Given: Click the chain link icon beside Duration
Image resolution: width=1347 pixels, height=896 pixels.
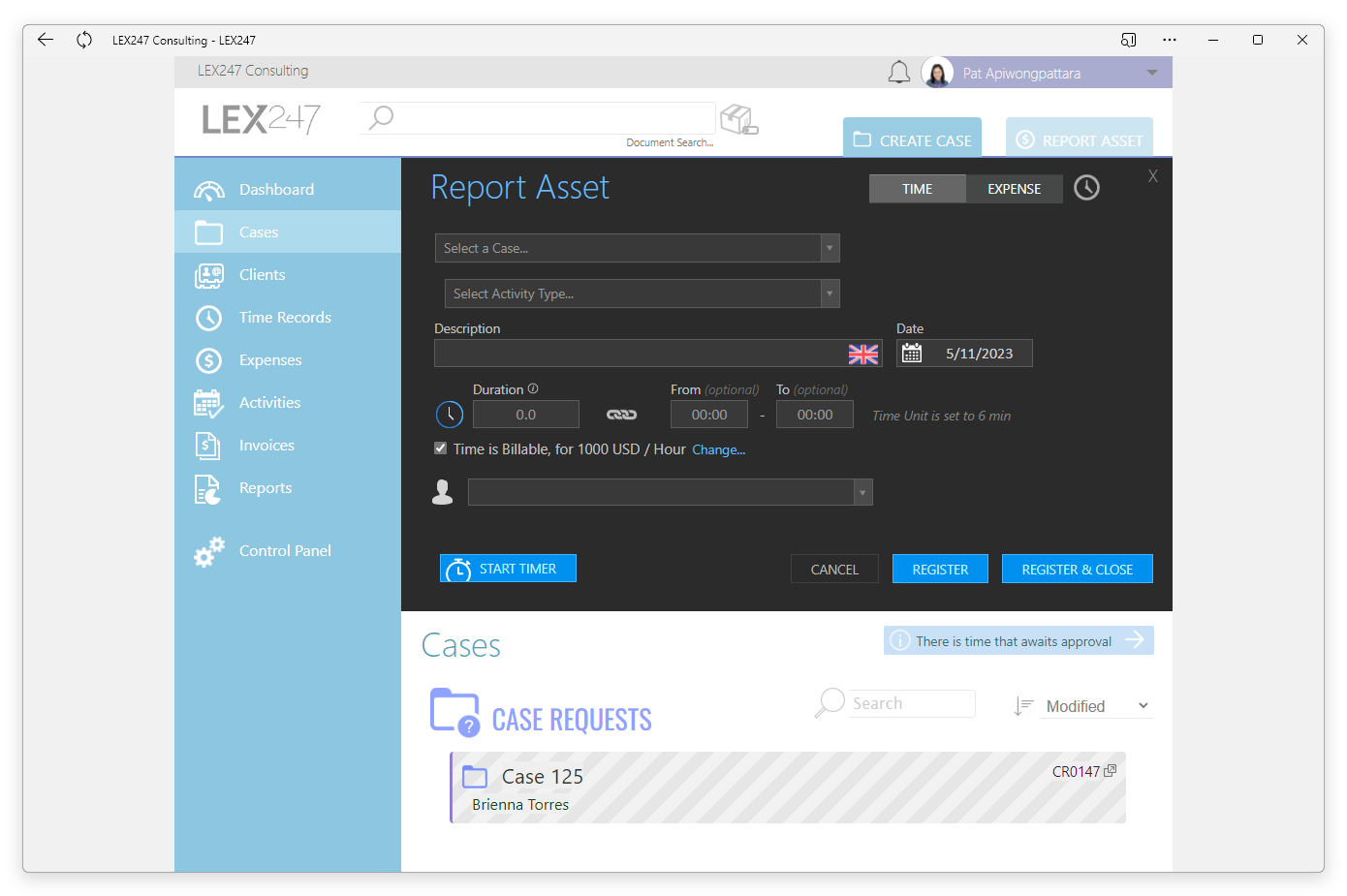Looking at the screenshot, I should click(622, 415).
